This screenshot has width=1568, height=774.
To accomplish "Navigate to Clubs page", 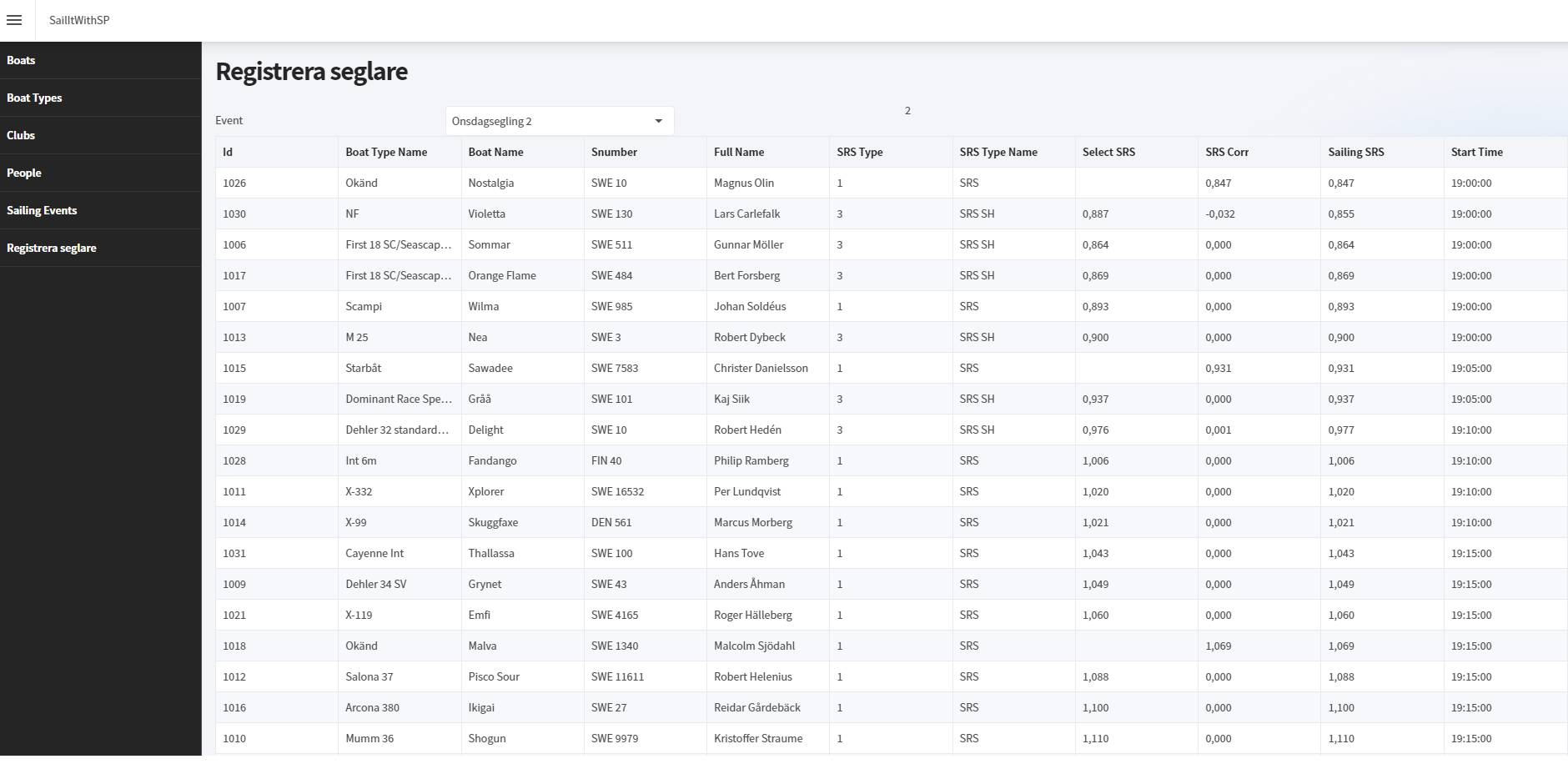I will (x=100, y=135).
